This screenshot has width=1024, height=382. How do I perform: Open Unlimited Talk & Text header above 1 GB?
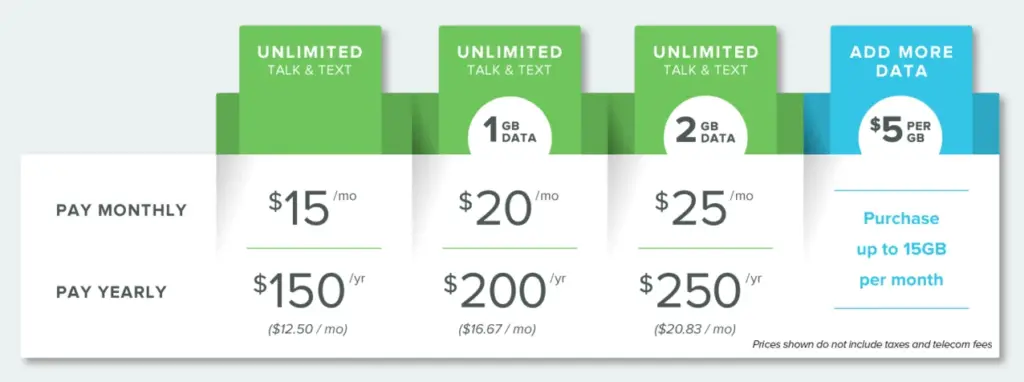point(509,60)
